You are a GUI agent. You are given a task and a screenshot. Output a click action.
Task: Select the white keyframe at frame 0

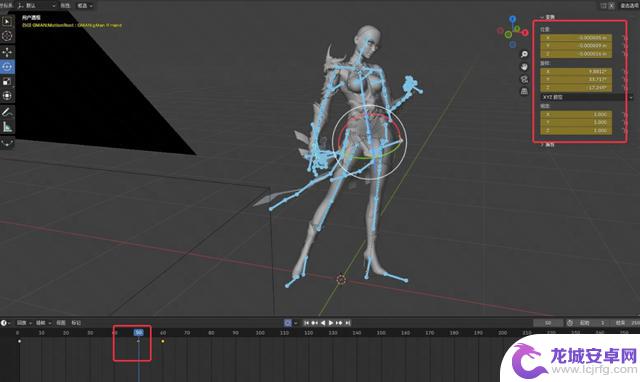click(x=19, y=341)
